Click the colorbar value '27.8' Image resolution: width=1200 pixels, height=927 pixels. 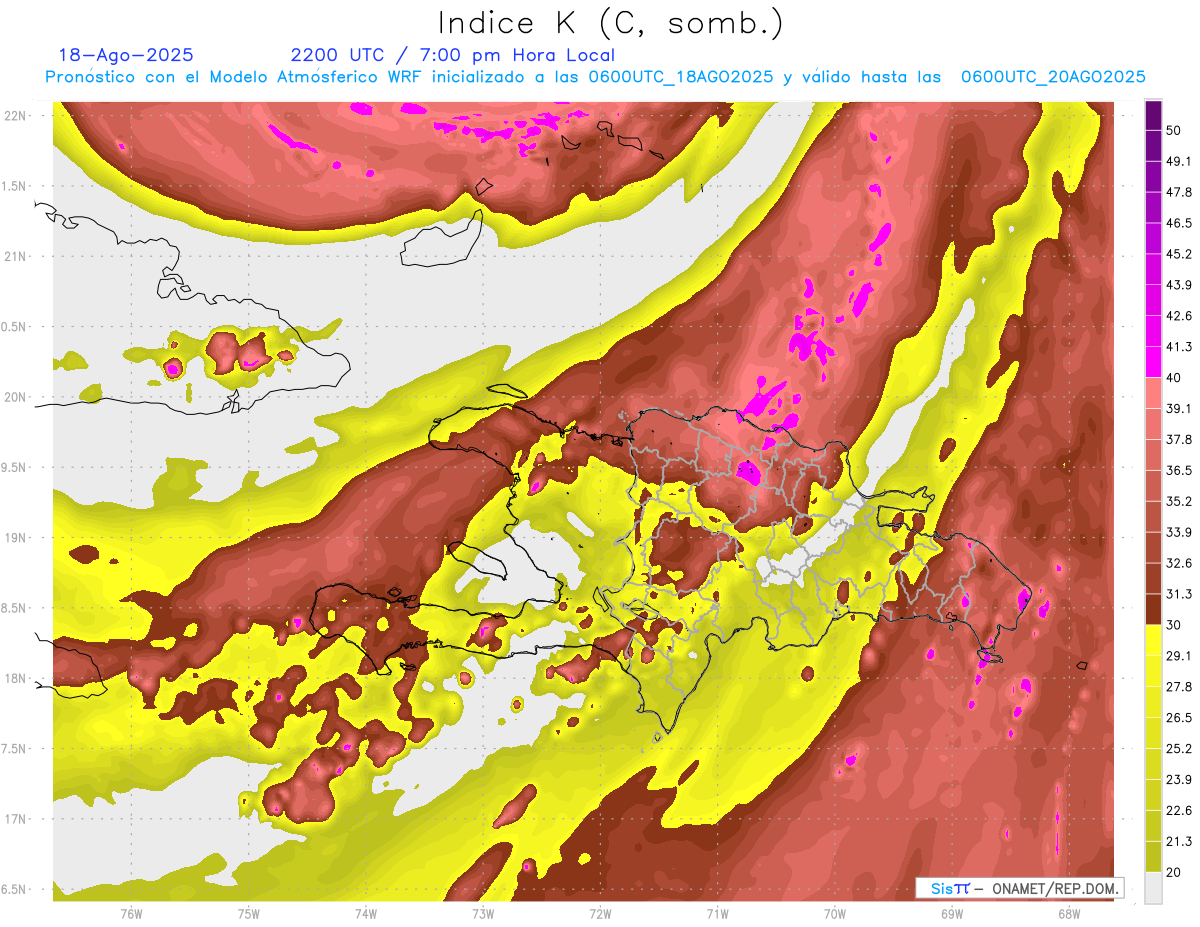(x=1179, y=686)
